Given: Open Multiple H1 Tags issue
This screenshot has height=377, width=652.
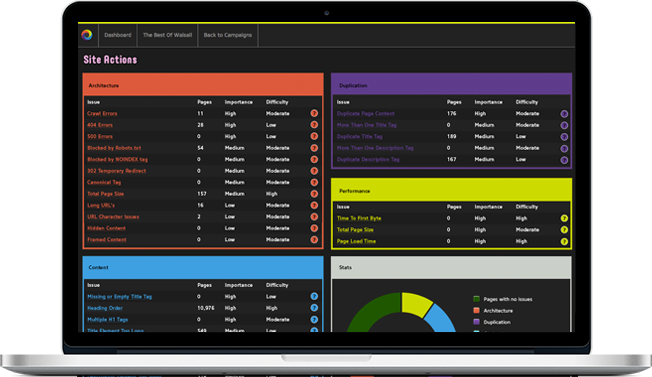Looking at the screenshot, I should pos(108,320).
